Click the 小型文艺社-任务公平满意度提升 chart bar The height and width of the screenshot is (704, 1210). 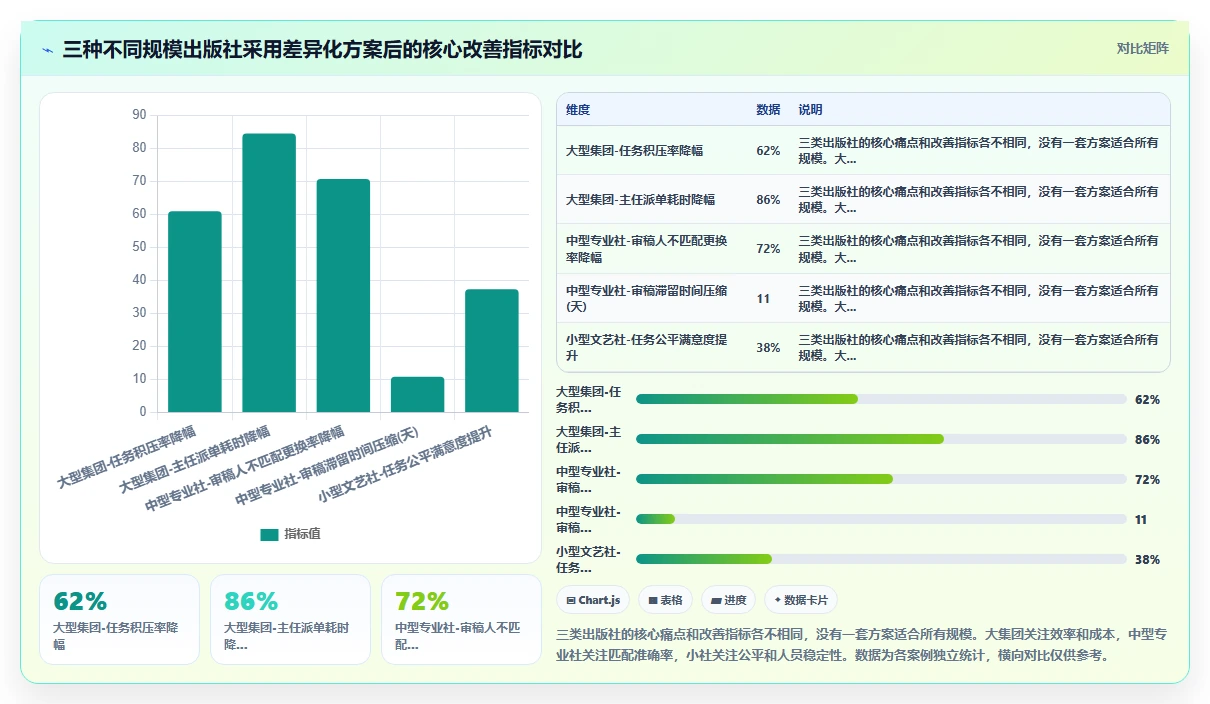(491, 351)
